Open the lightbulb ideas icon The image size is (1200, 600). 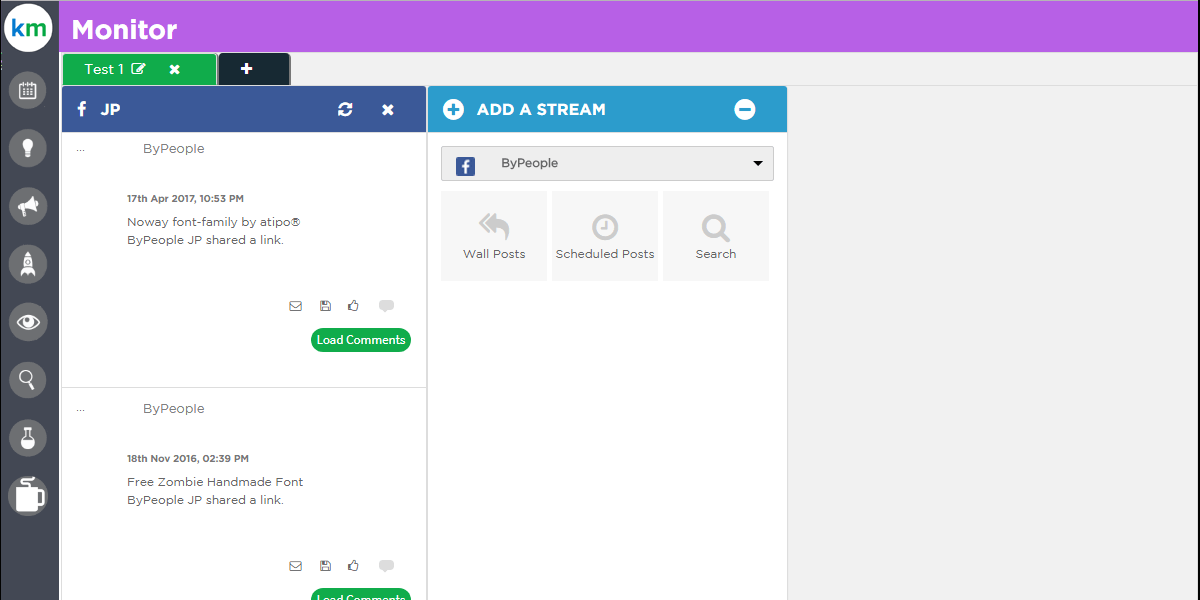tap(28, 148)
